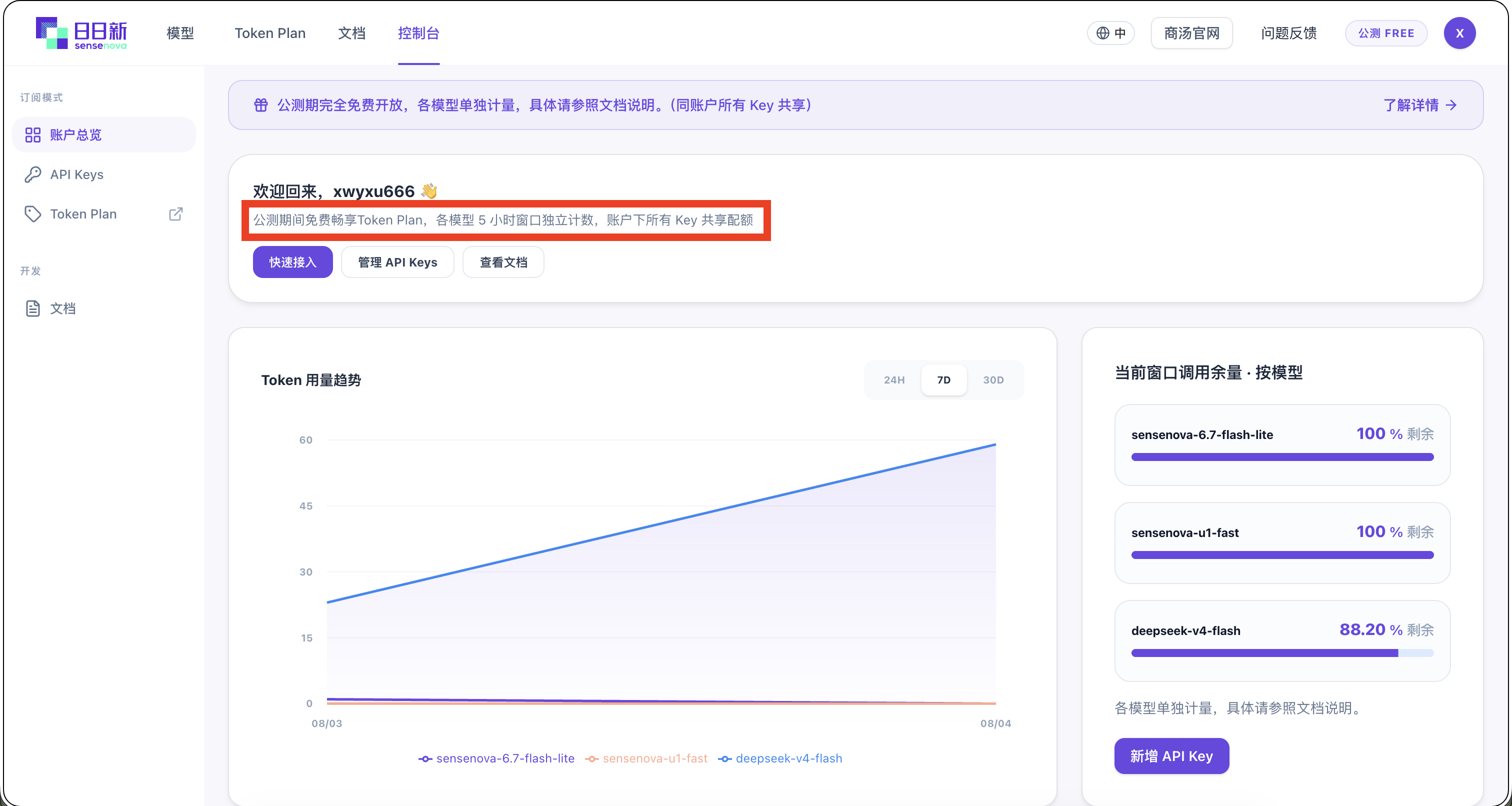
Task: Click the 商汤官网 button
Action: point(1191,33)
